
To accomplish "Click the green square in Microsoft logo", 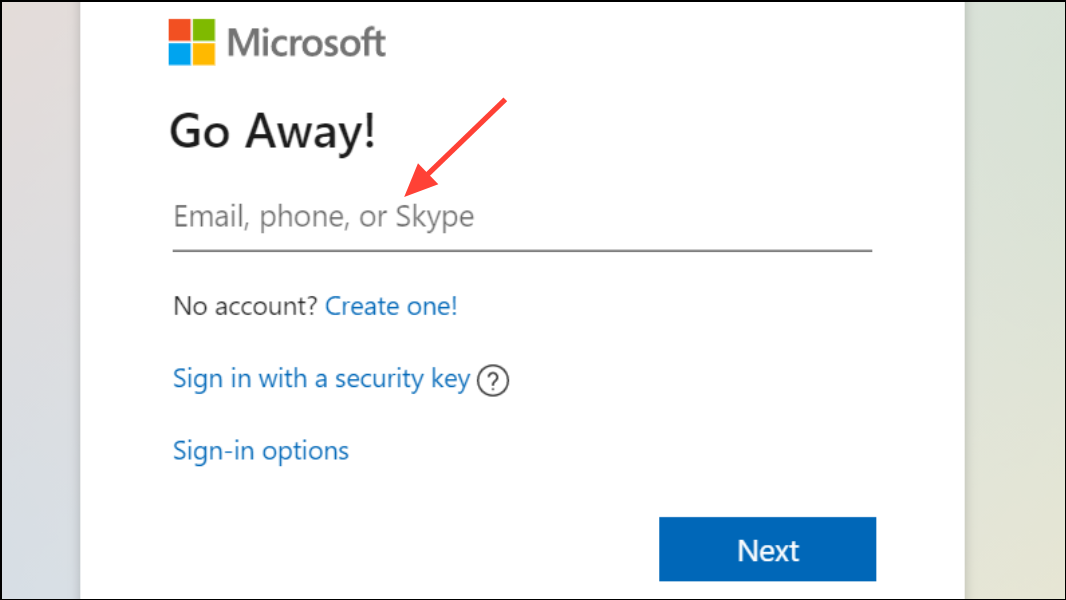I will (x=204, y=30).
